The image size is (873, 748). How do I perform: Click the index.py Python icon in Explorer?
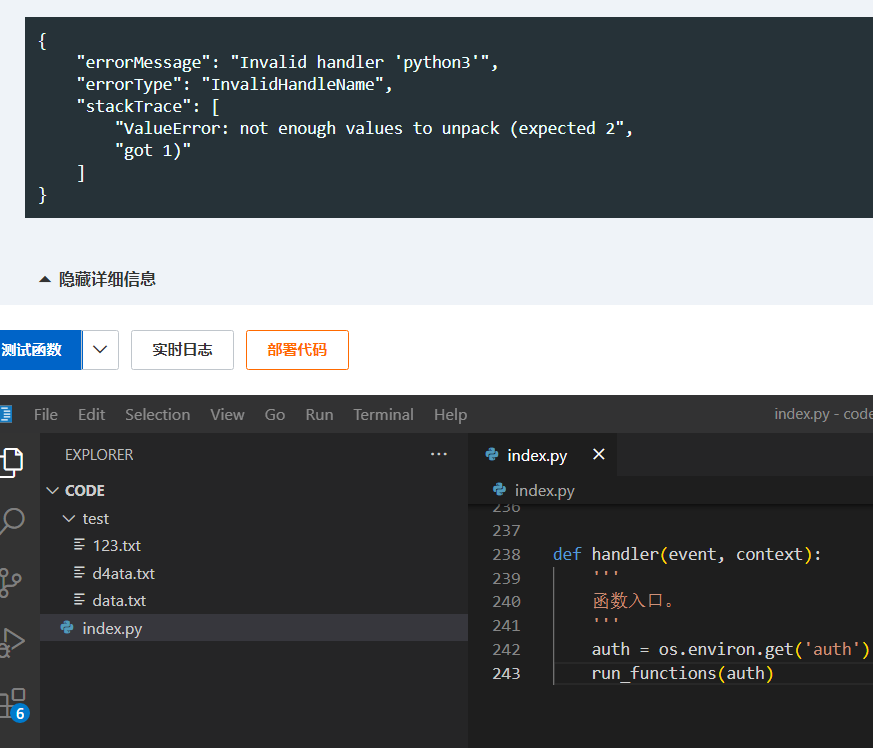67,628
